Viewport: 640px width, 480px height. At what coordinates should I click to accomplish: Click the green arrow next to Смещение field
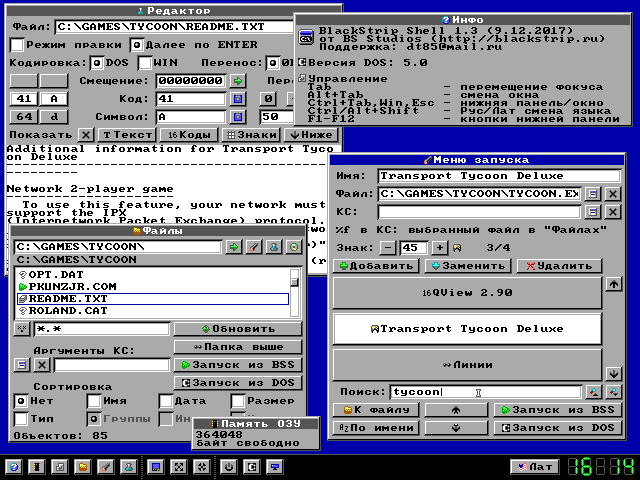238,81
